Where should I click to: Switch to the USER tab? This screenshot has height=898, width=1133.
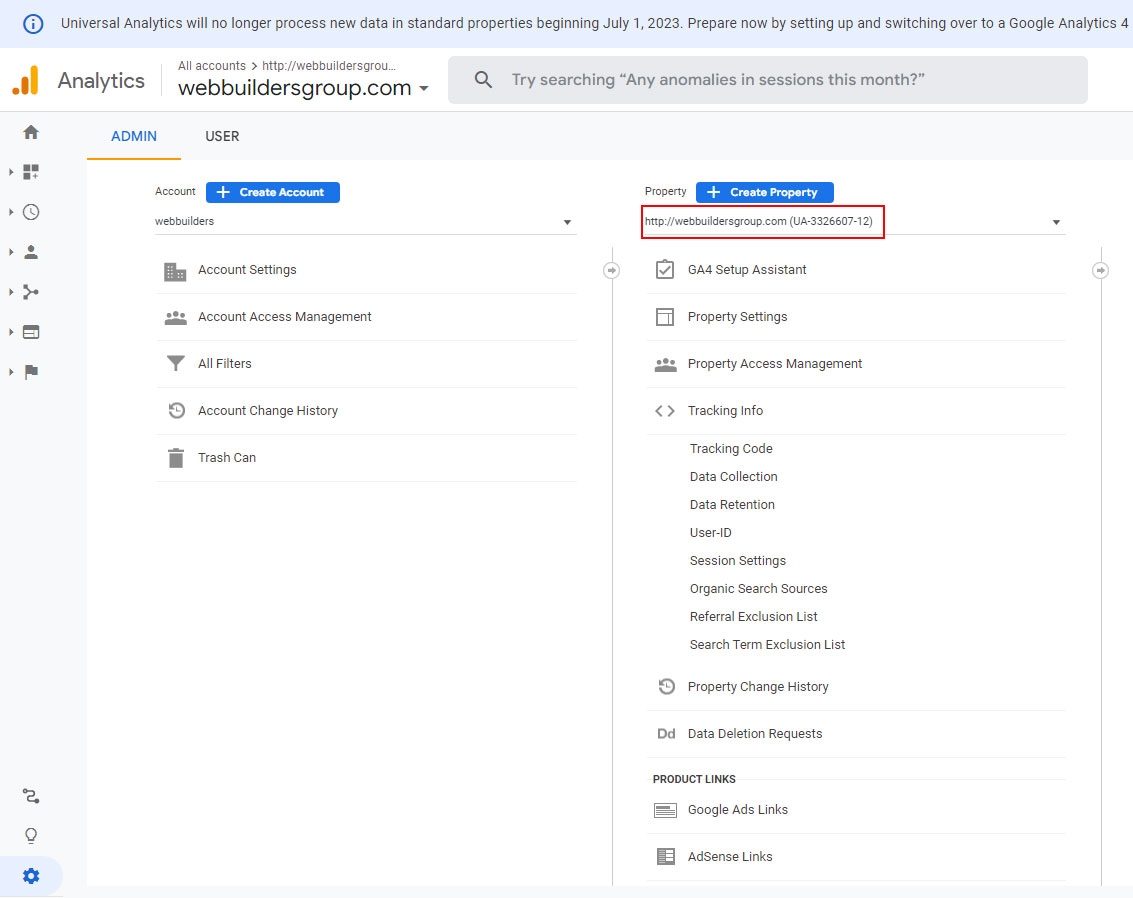pyautogui.click(x=222, y=137)
